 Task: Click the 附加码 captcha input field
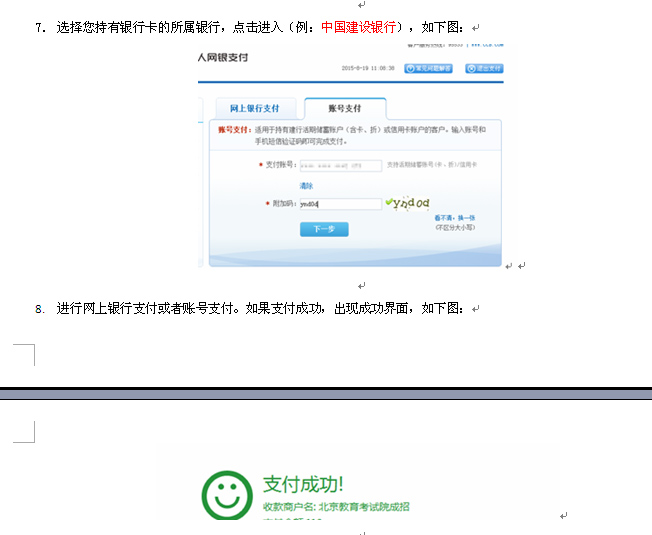coord(340,203)
